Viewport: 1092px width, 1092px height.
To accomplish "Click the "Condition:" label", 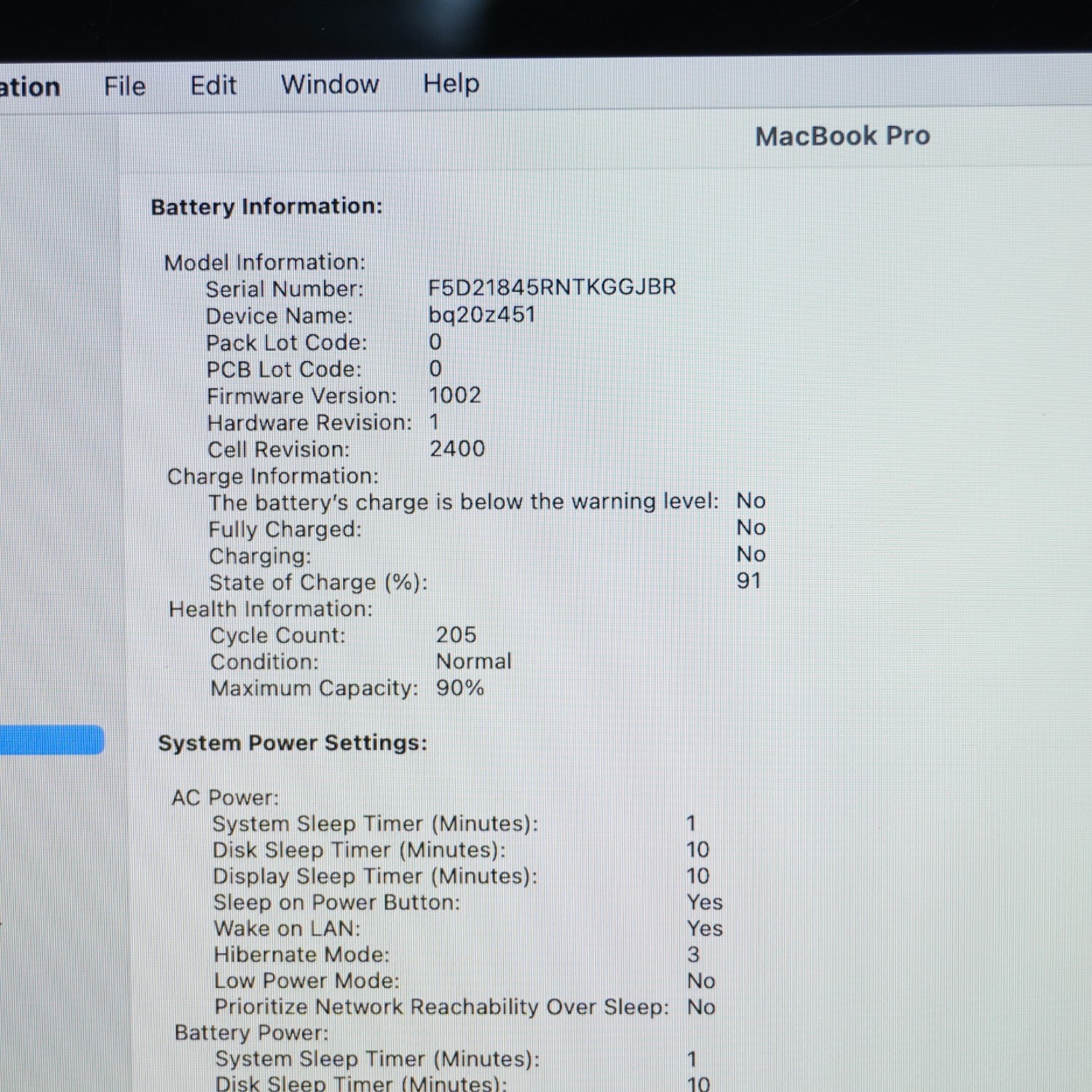I will [x=264, y=662].
